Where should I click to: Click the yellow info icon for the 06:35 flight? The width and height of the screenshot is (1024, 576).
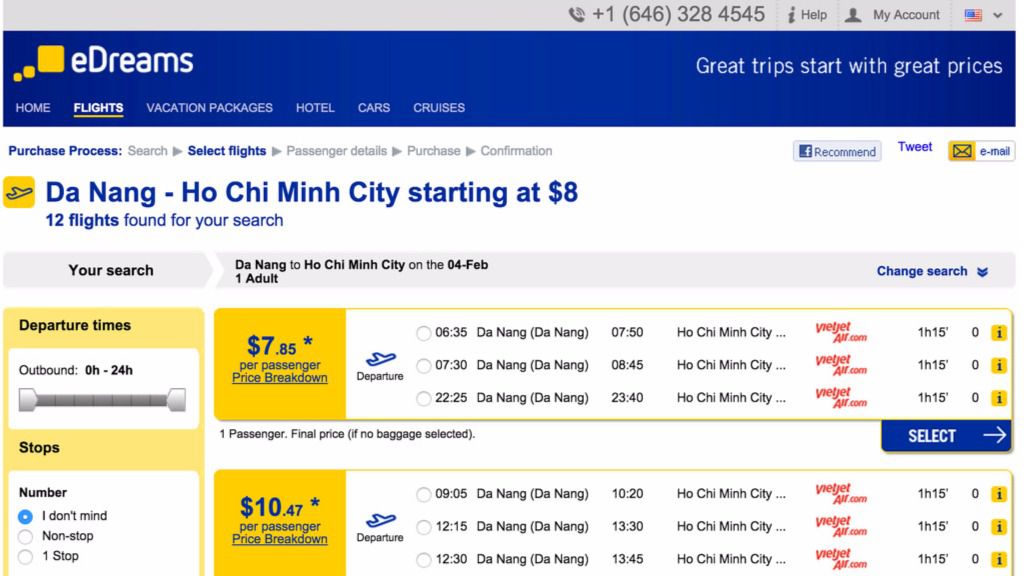point(998,333)
